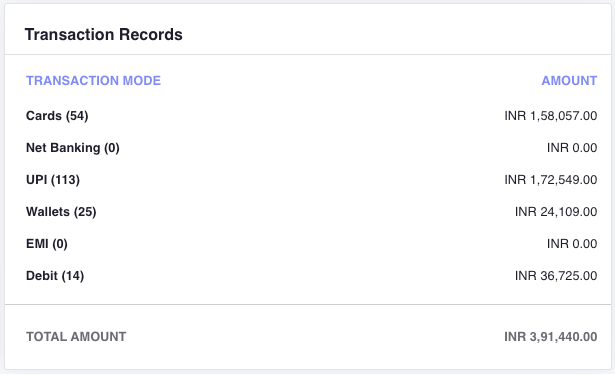Screen dimensions: 615x374
Task: Click the divider line above TOTAL AMOUNT
Action: coord(308,304)
